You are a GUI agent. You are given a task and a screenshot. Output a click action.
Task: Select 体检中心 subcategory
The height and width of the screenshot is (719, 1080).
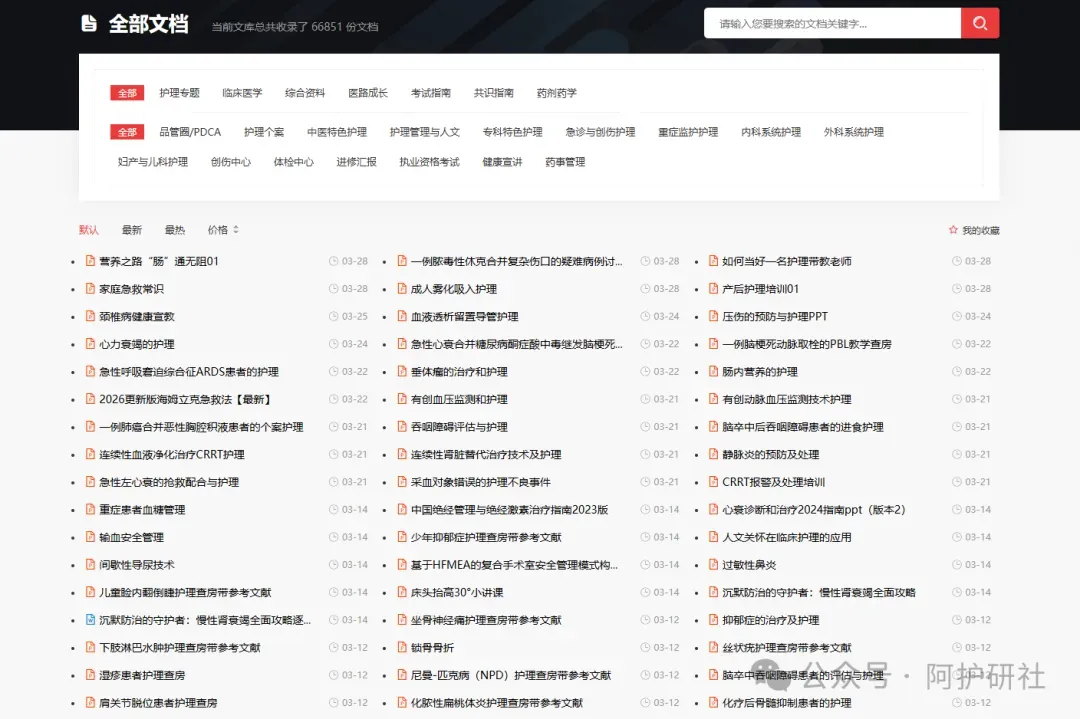pyautogui.click(x=293, y=162)
